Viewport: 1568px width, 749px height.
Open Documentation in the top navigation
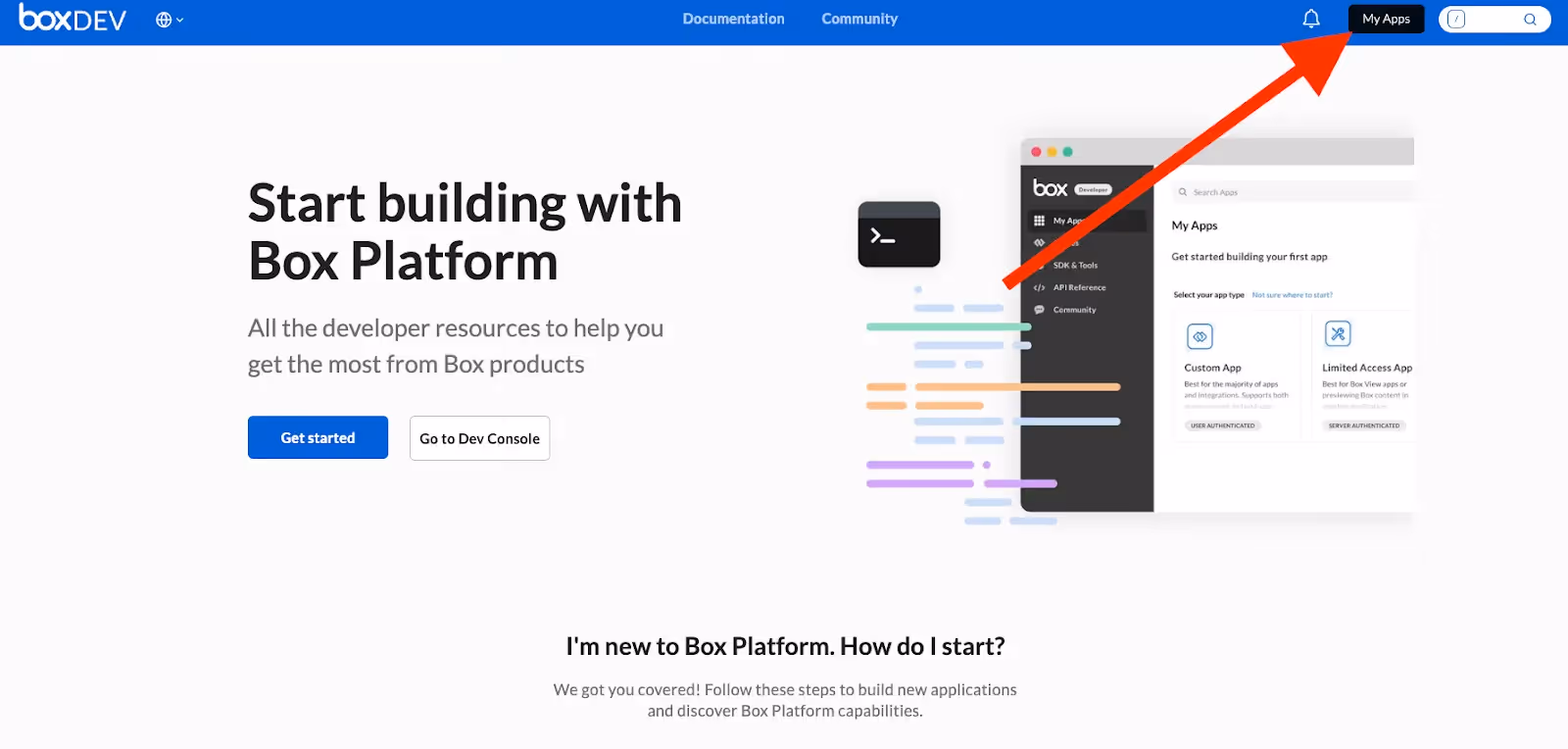(x=733, y=19)
